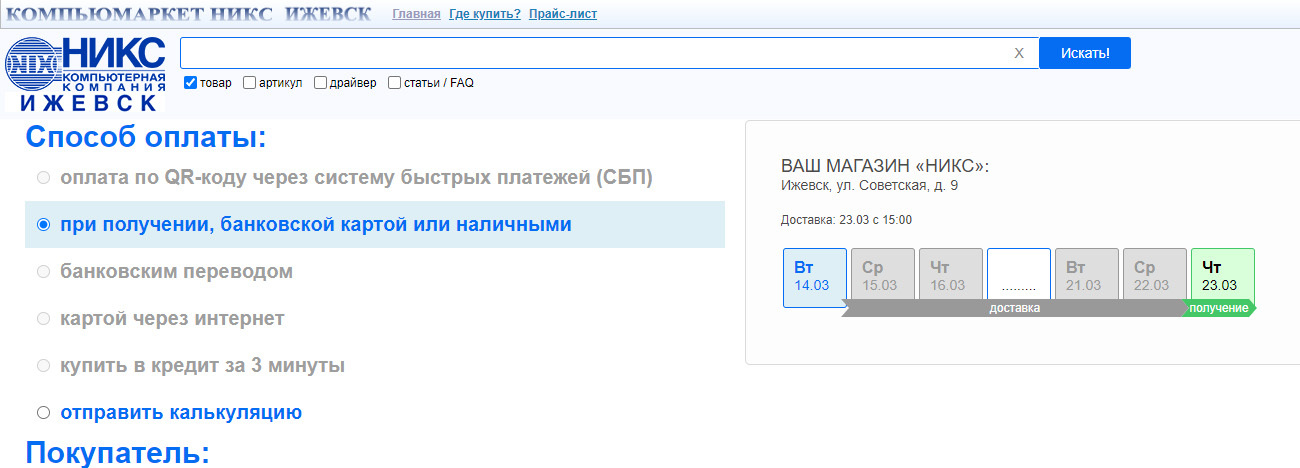Open the Главная link
The height and width of the screenshot is (468, 1300).
416,14
